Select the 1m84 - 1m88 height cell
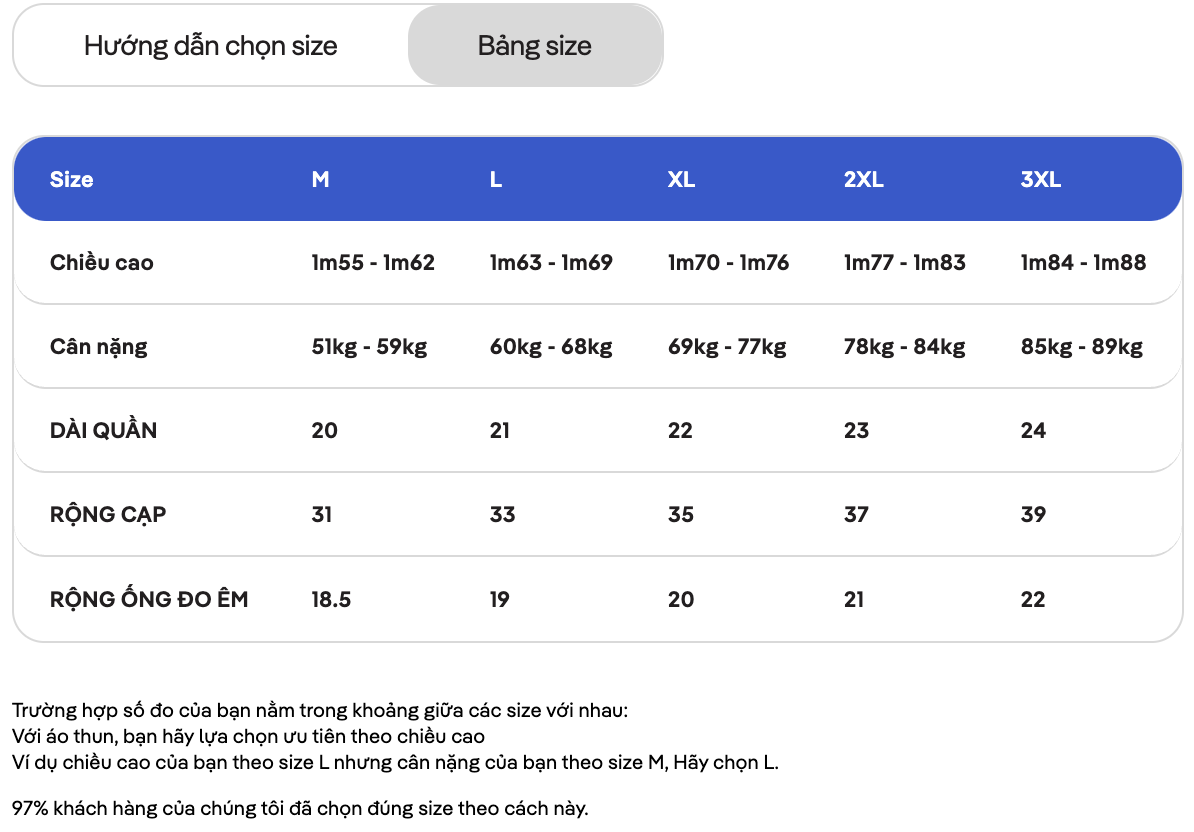Screen dimensions: 1194x832 pos(1084,263)
